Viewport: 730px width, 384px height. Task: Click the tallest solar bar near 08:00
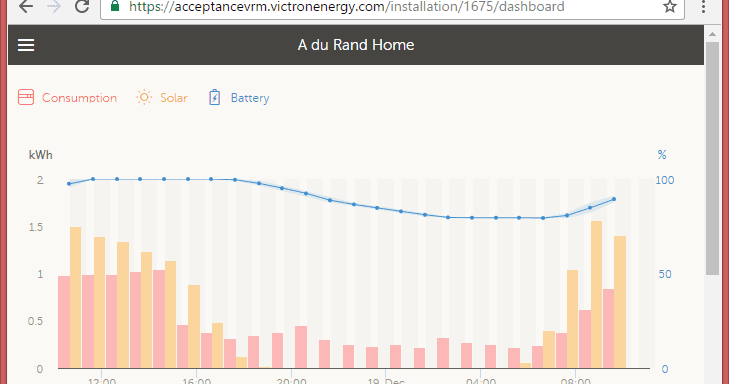596,295
